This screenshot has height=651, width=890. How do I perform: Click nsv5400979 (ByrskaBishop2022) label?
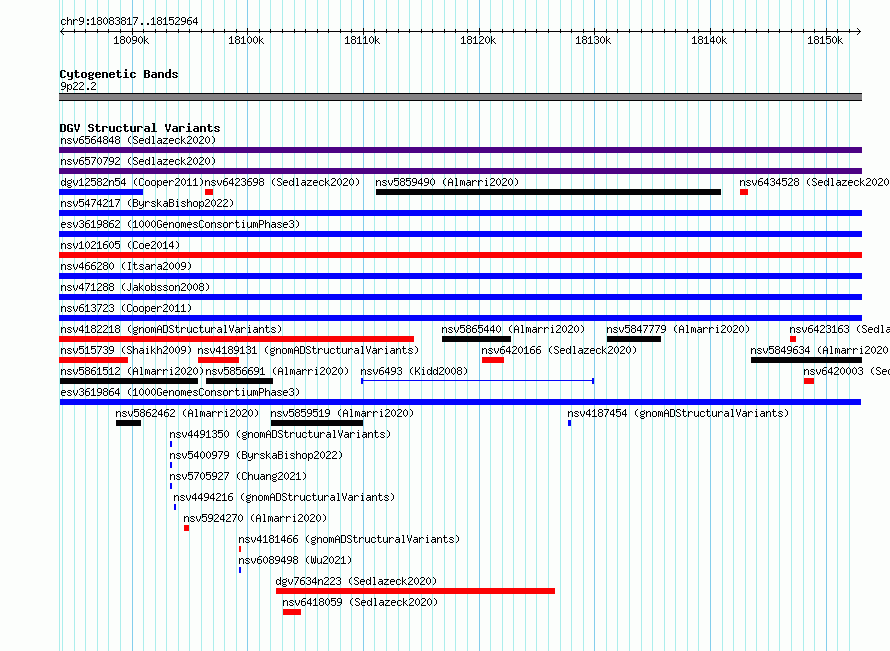click(257, 455)
